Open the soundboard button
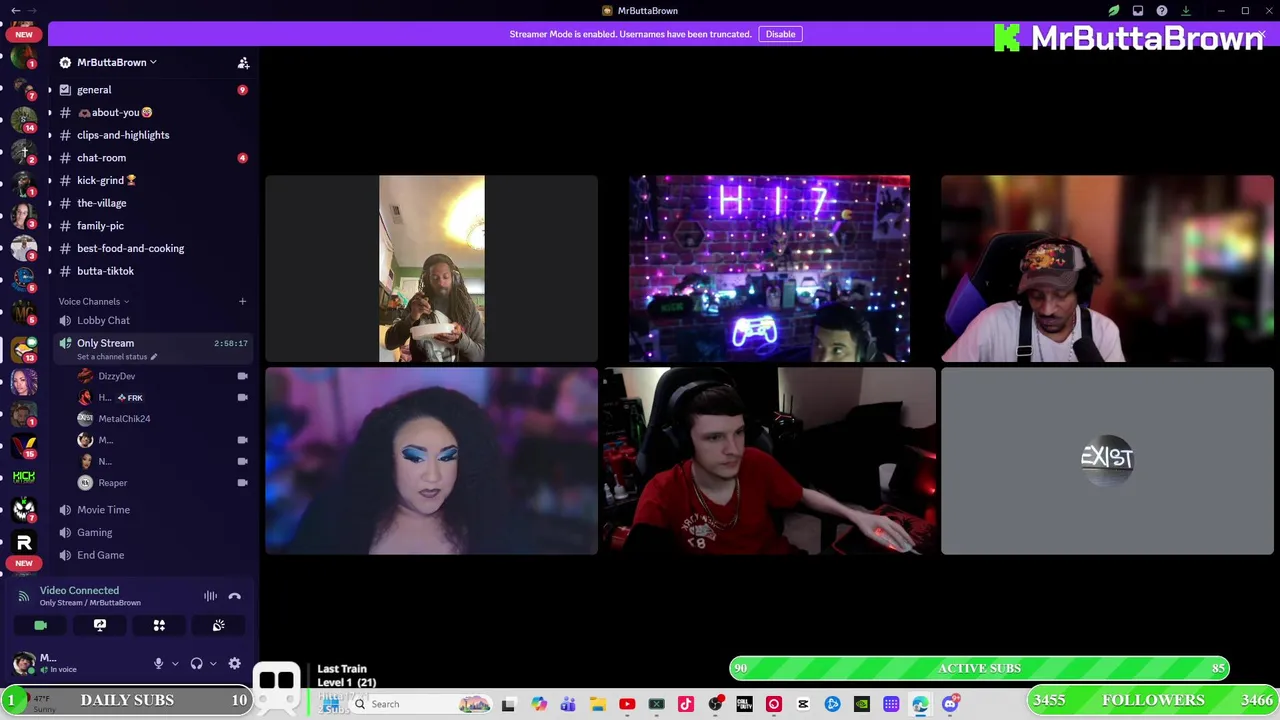 [x=218, y=625]
